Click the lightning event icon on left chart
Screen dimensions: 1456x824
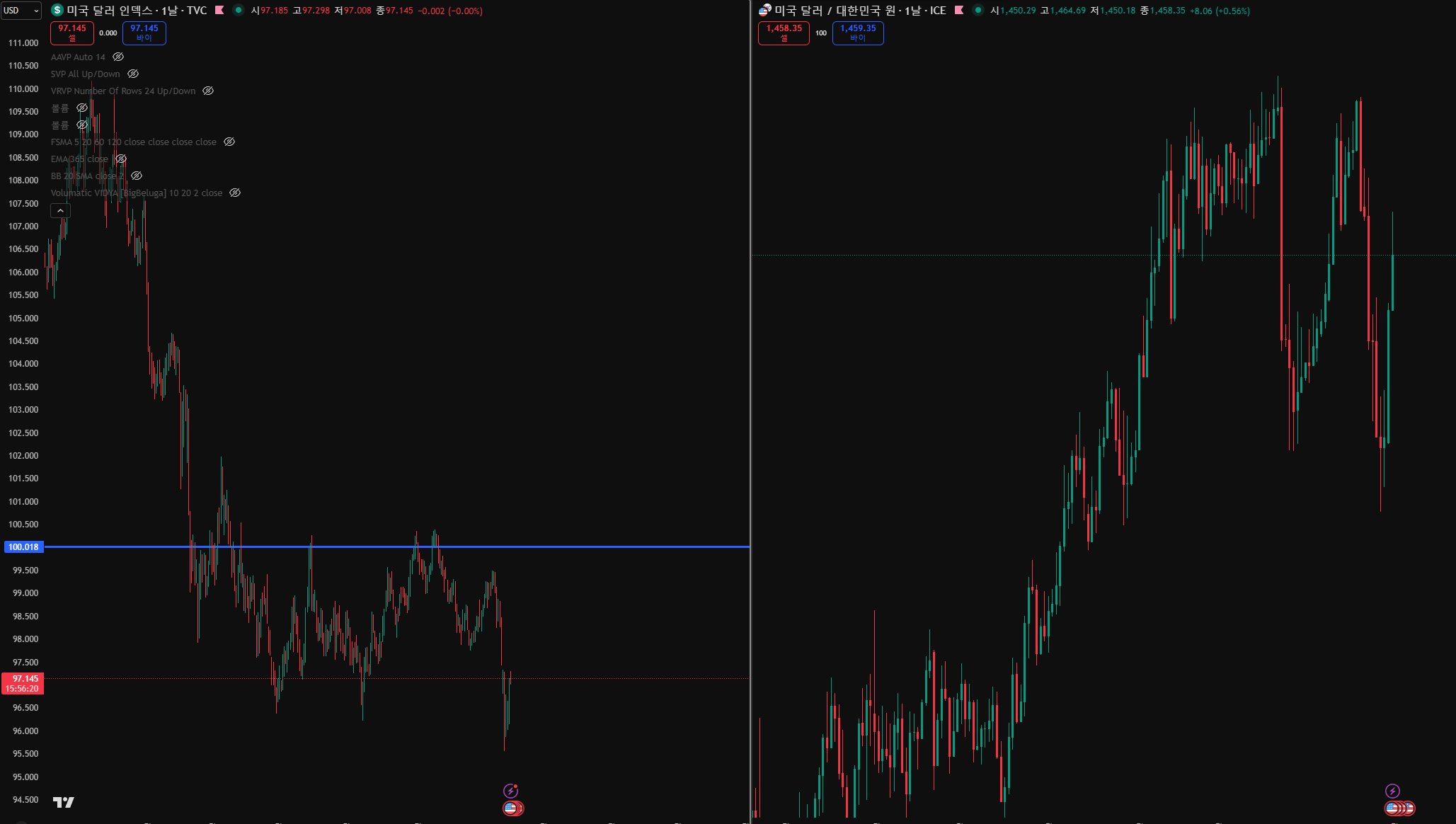510,791
